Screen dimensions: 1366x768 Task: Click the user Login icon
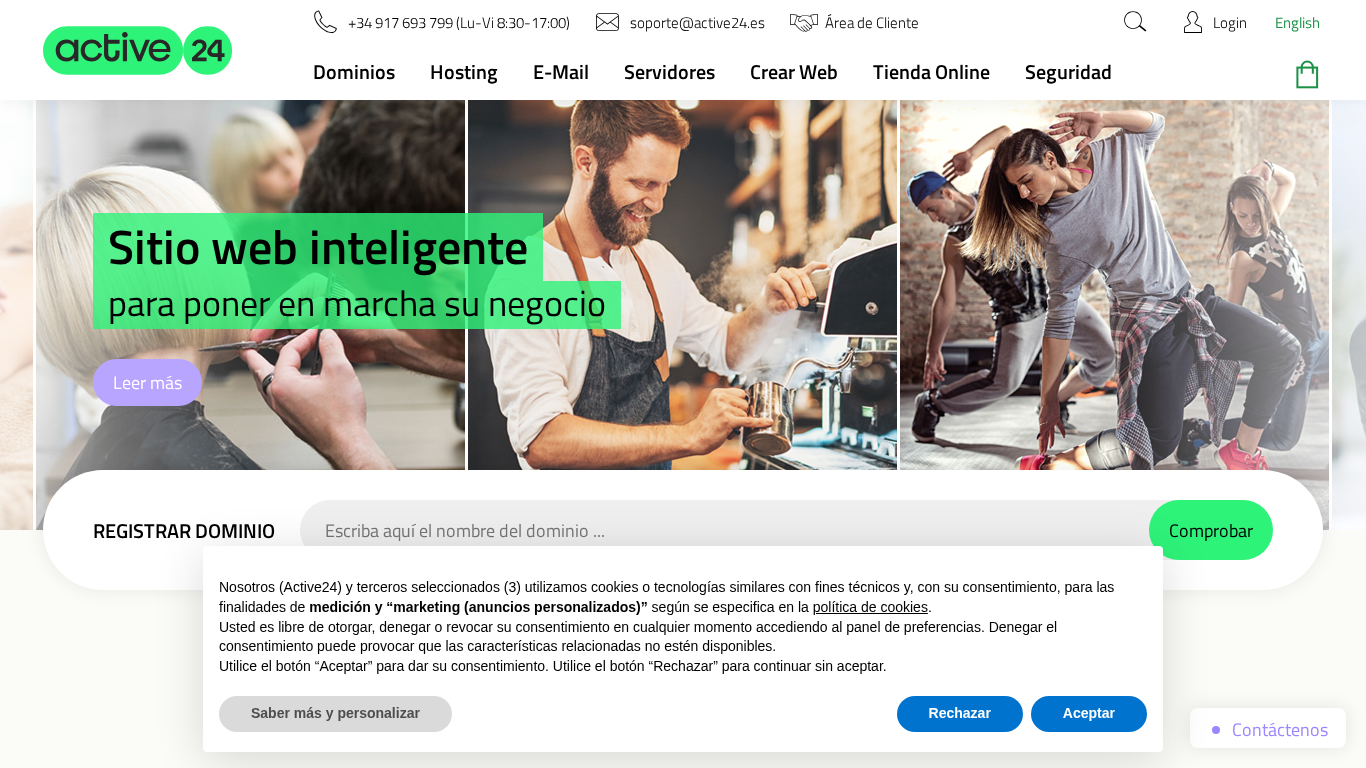[x=1192, y=22]
